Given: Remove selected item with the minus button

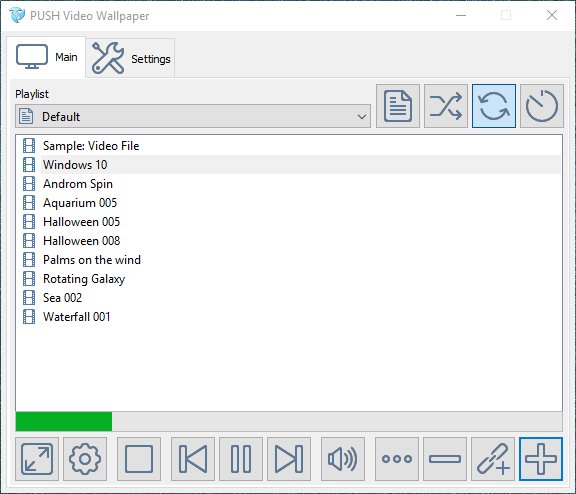Looking at the screenshot, I should click(x=445, y=459).
